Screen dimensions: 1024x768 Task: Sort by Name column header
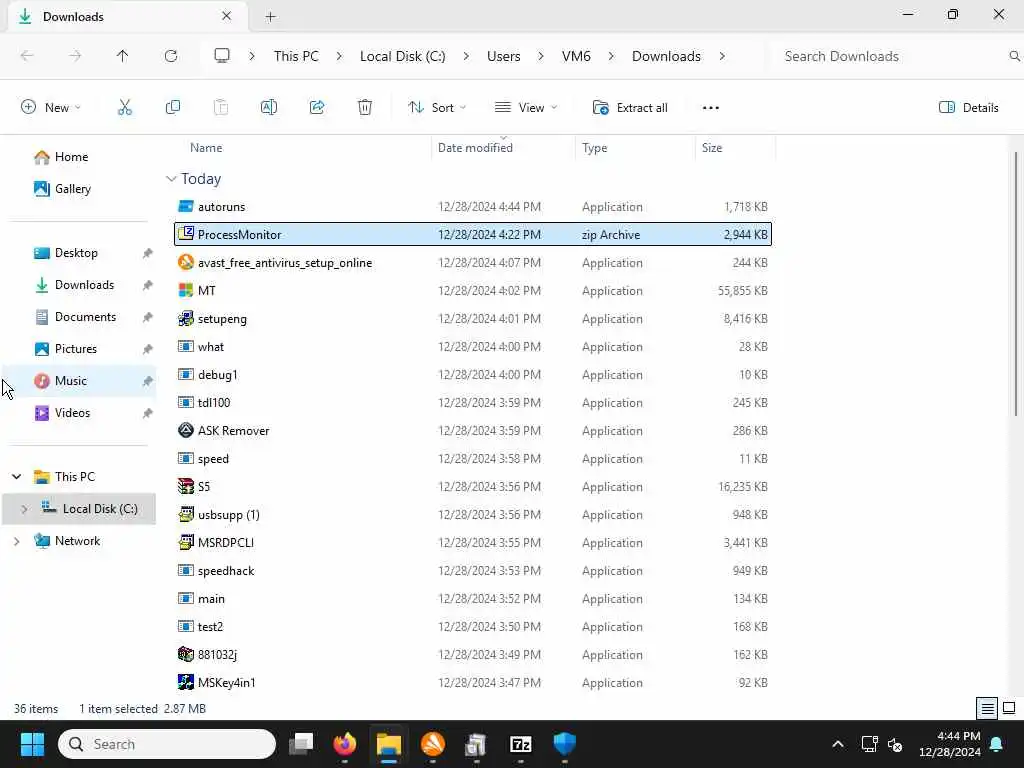coord(206,148)
